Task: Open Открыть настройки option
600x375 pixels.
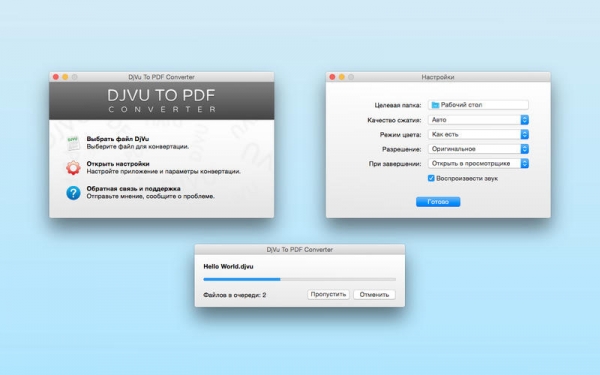Action: coord(118,164)
